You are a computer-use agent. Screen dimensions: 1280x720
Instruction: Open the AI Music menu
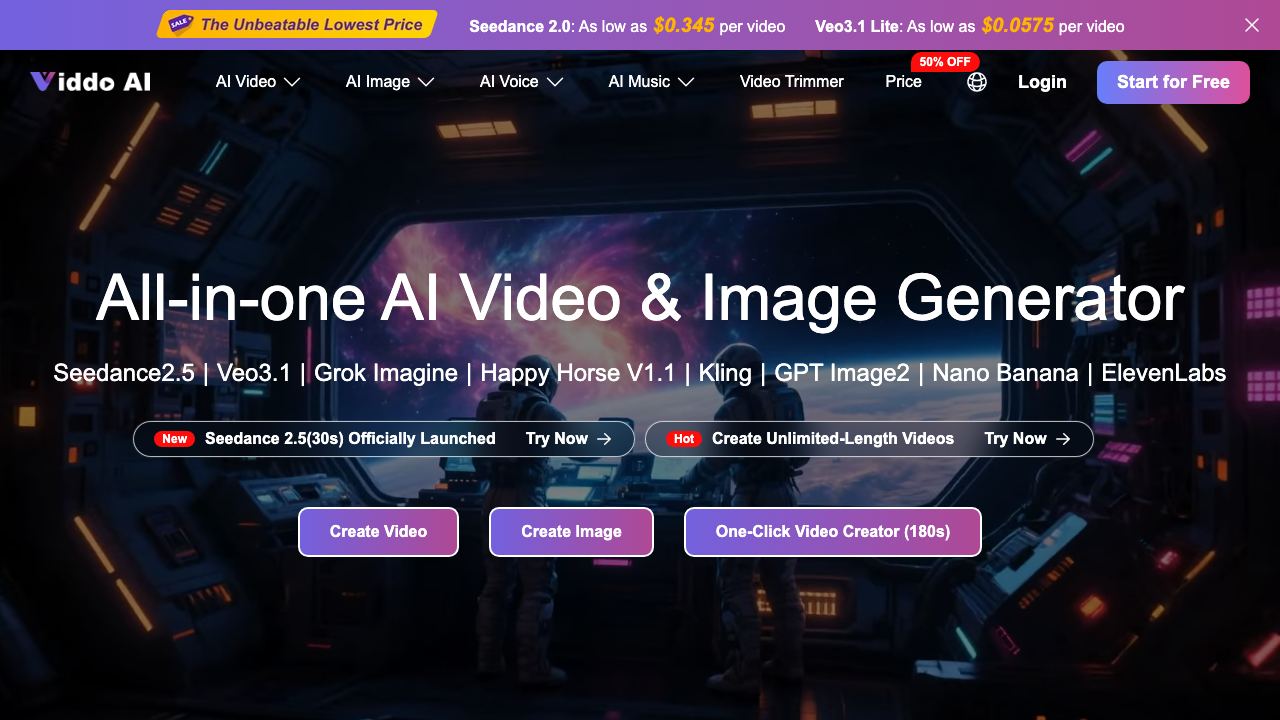651,82
